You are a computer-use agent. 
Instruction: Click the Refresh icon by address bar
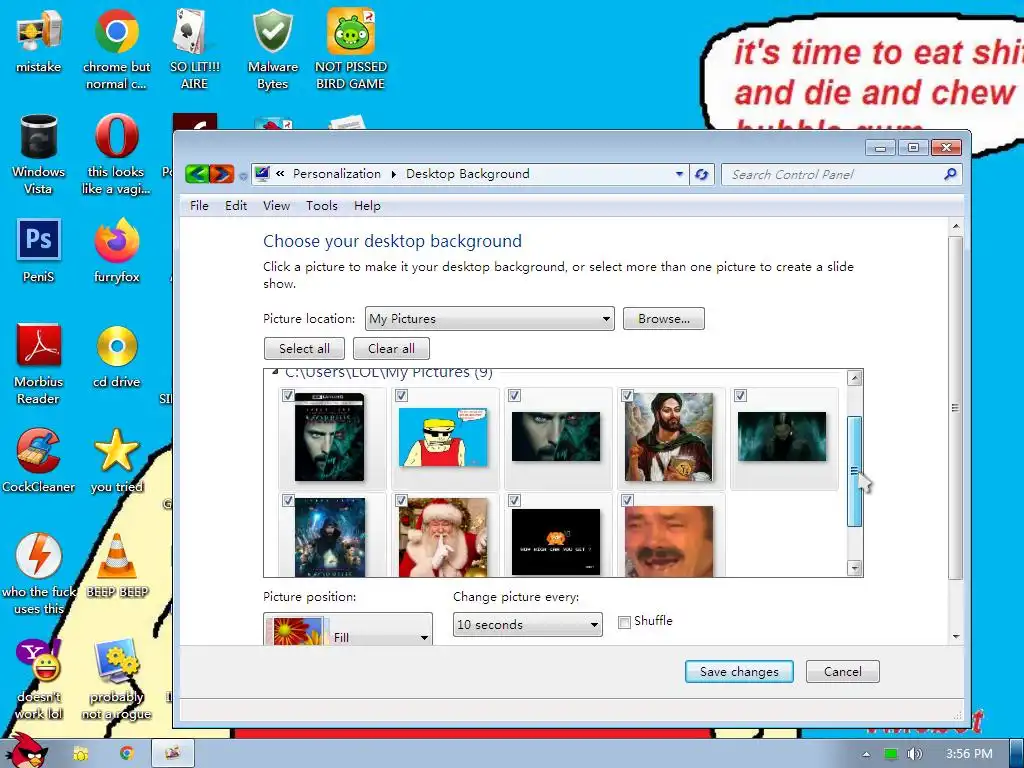click(x=702, y=174)
